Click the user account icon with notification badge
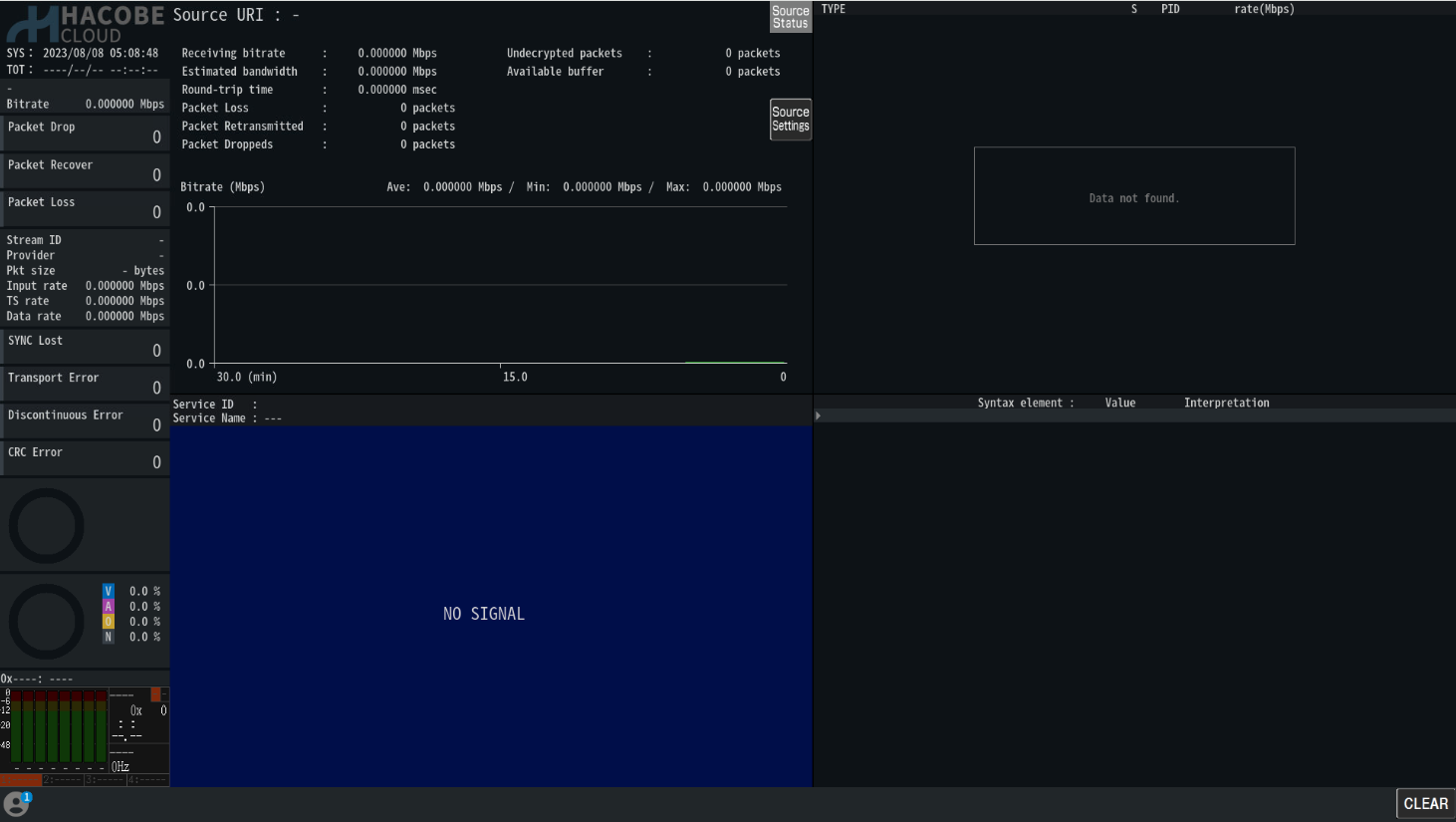The width and height of the screenshot is (1456, 822). click(x=17, y=803)
